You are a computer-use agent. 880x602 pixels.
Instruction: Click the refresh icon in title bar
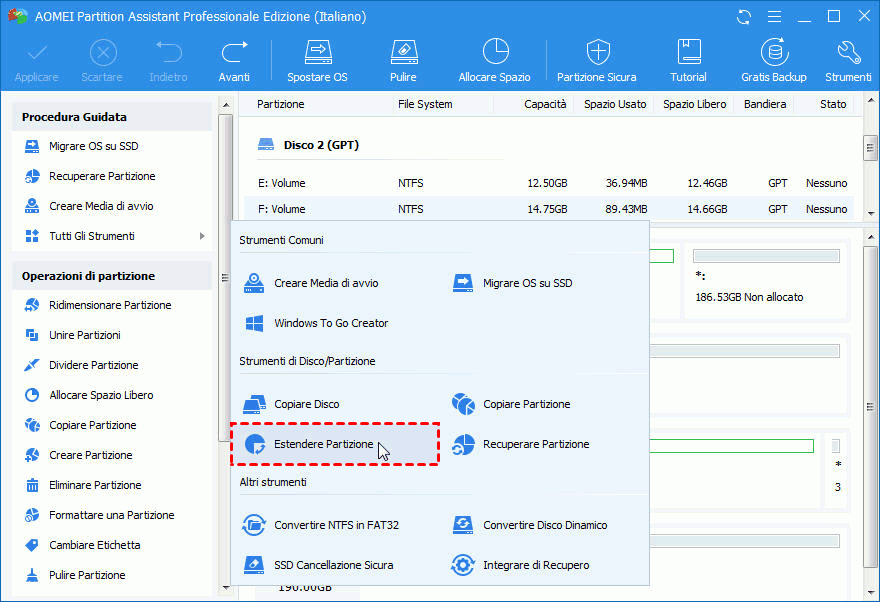click(743, 17)
